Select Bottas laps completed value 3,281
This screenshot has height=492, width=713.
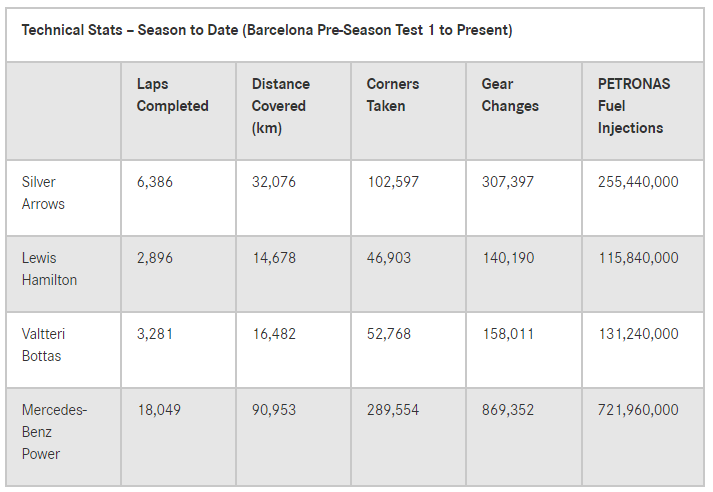pyautogui.click(x=155, y=334)
